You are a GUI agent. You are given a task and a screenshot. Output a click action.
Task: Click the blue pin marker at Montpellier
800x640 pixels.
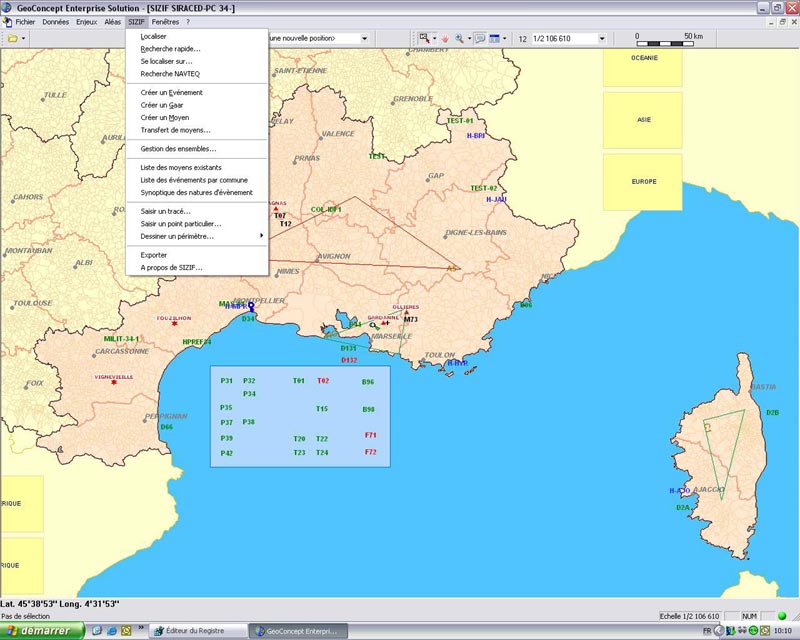[x=251, y=306]
